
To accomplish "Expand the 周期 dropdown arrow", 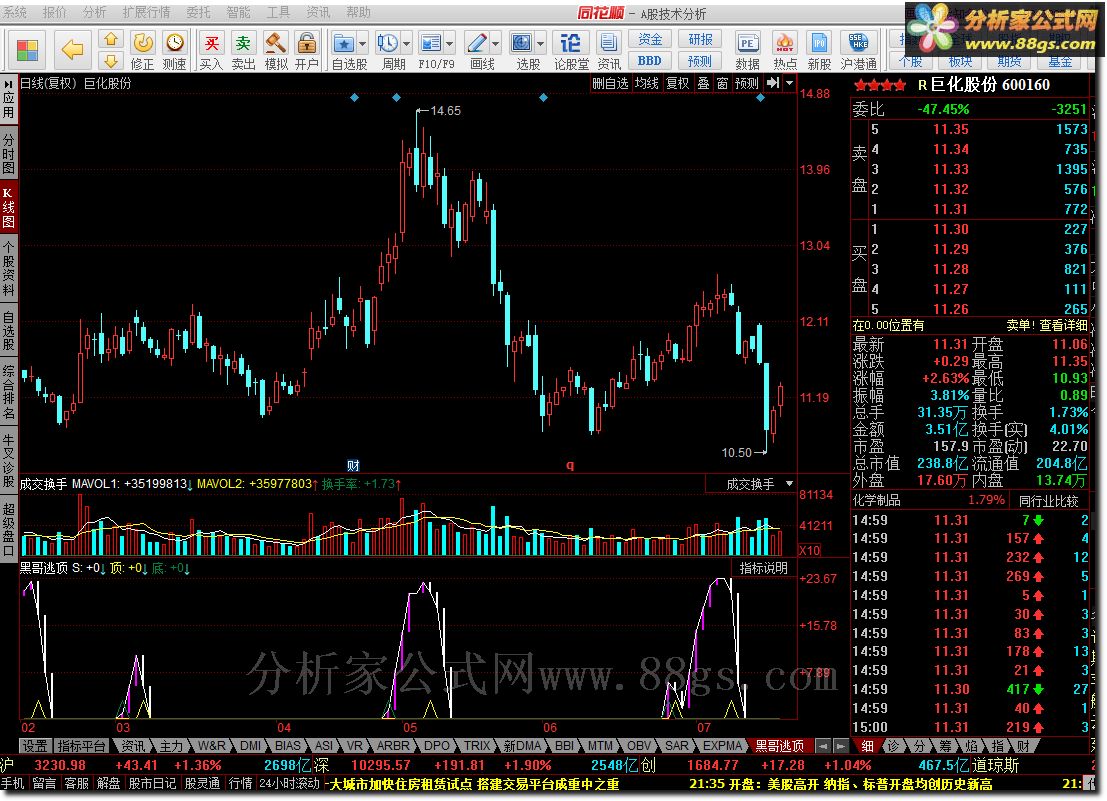I will pos(407,44).
